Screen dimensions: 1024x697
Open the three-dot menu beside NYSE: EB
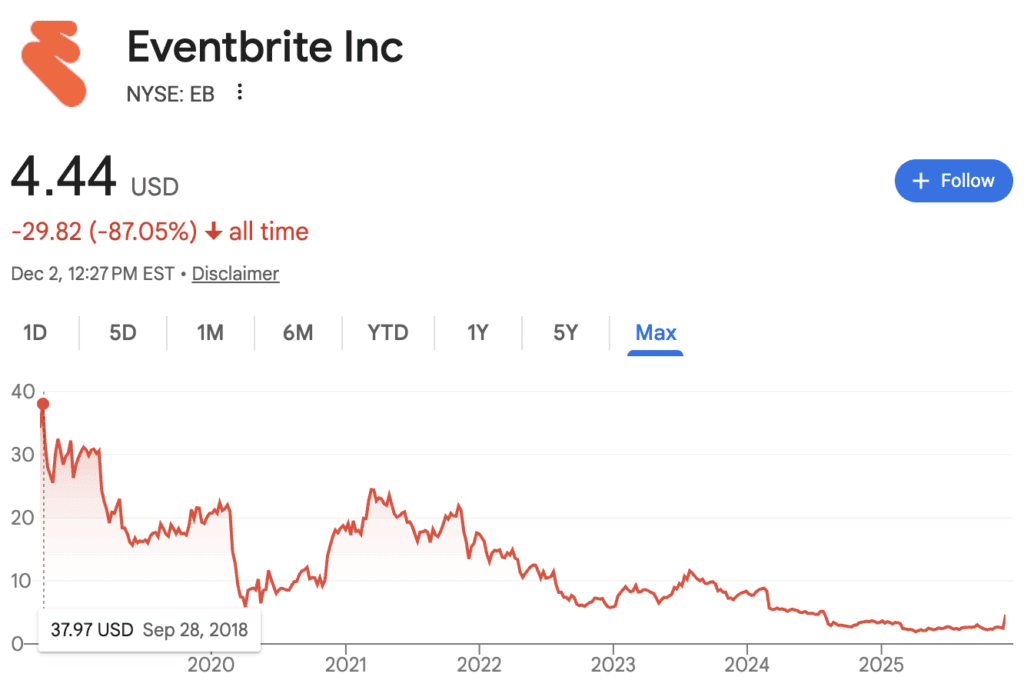(x=239, y=93)
